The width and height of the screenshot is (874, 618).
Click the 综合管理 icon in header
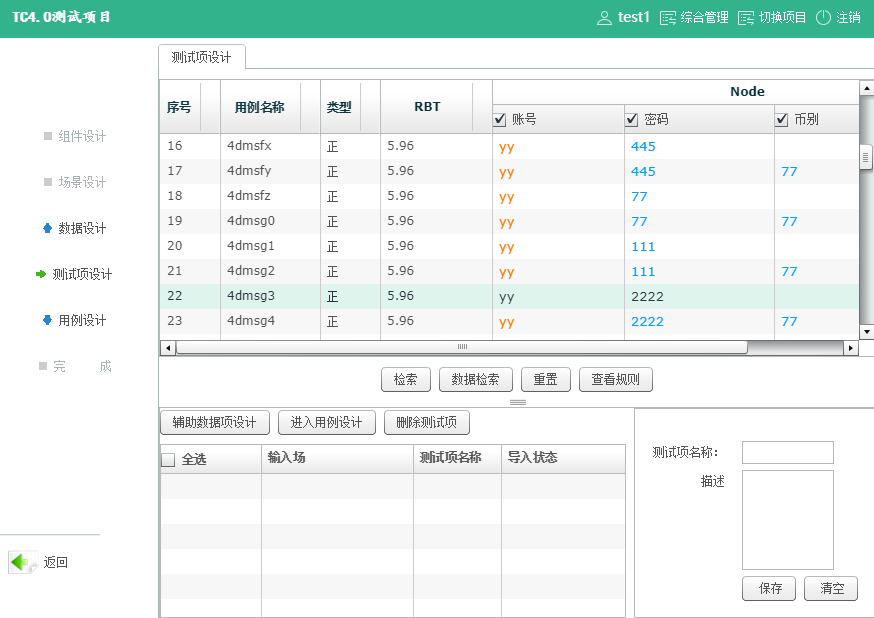[x=667, y=18]
